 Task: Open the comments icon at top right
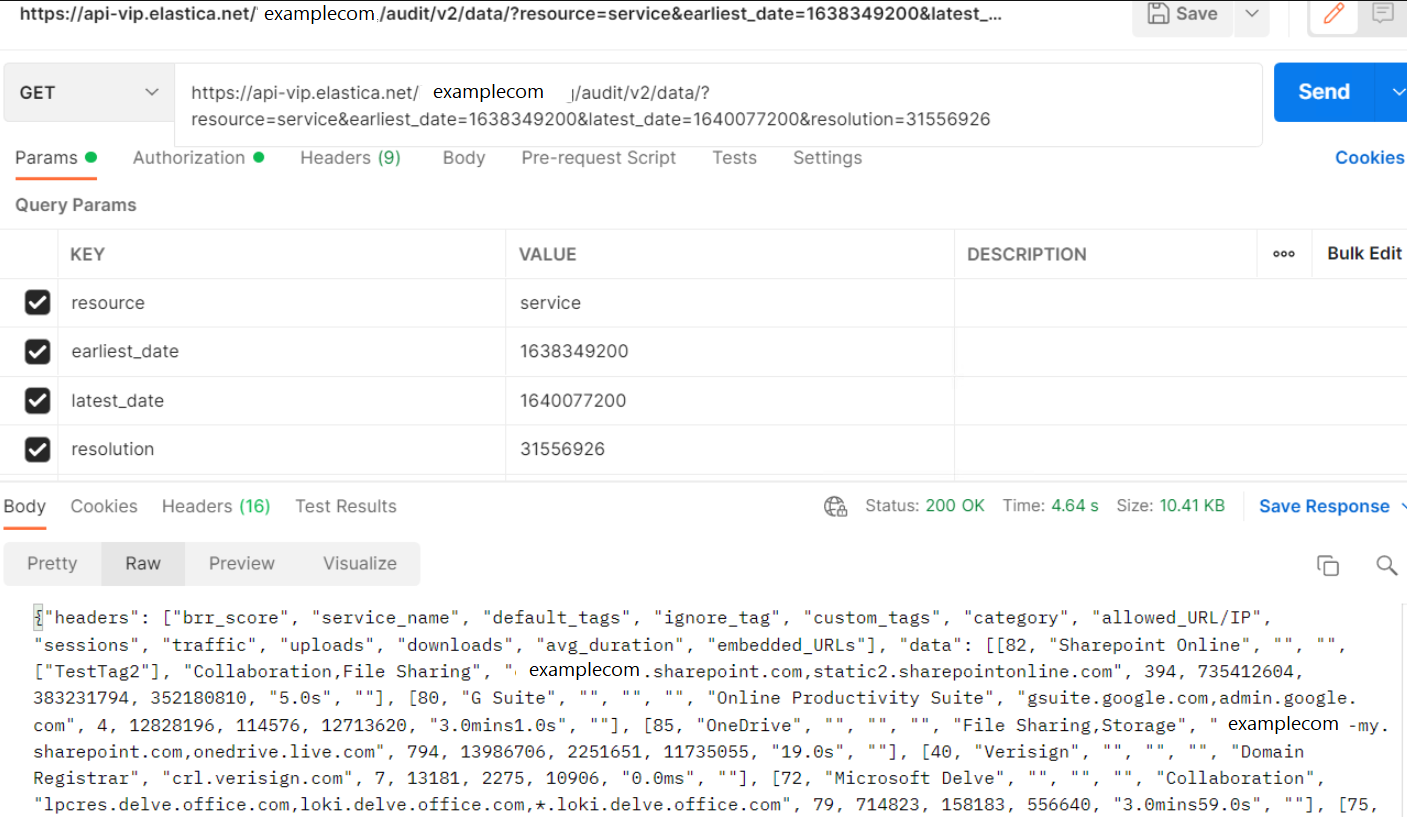click(1383, 14)
